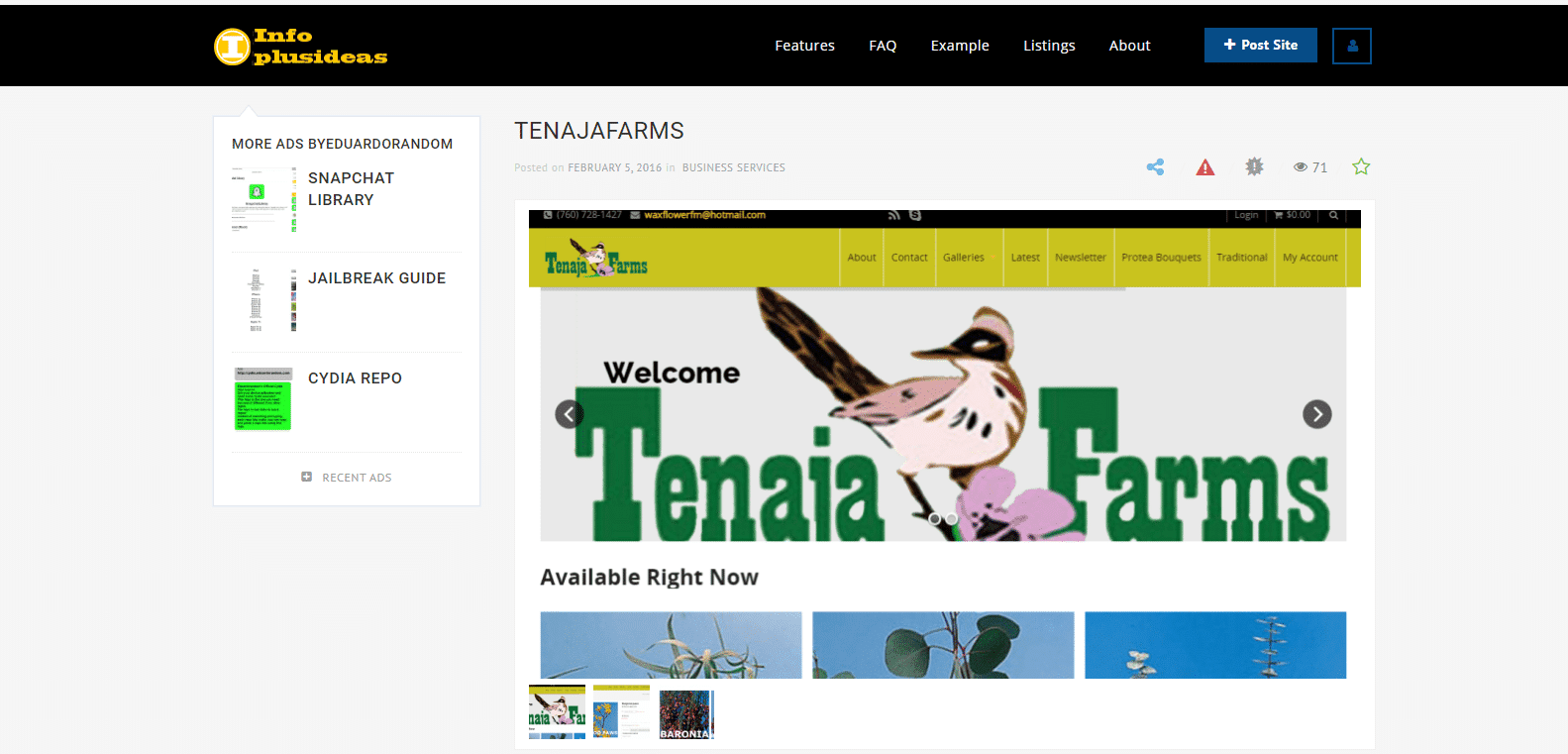Viewport: 1568px width, 754px height.
Task: Click the plus icon beside Recent Ads
Action: click(307, 477)
